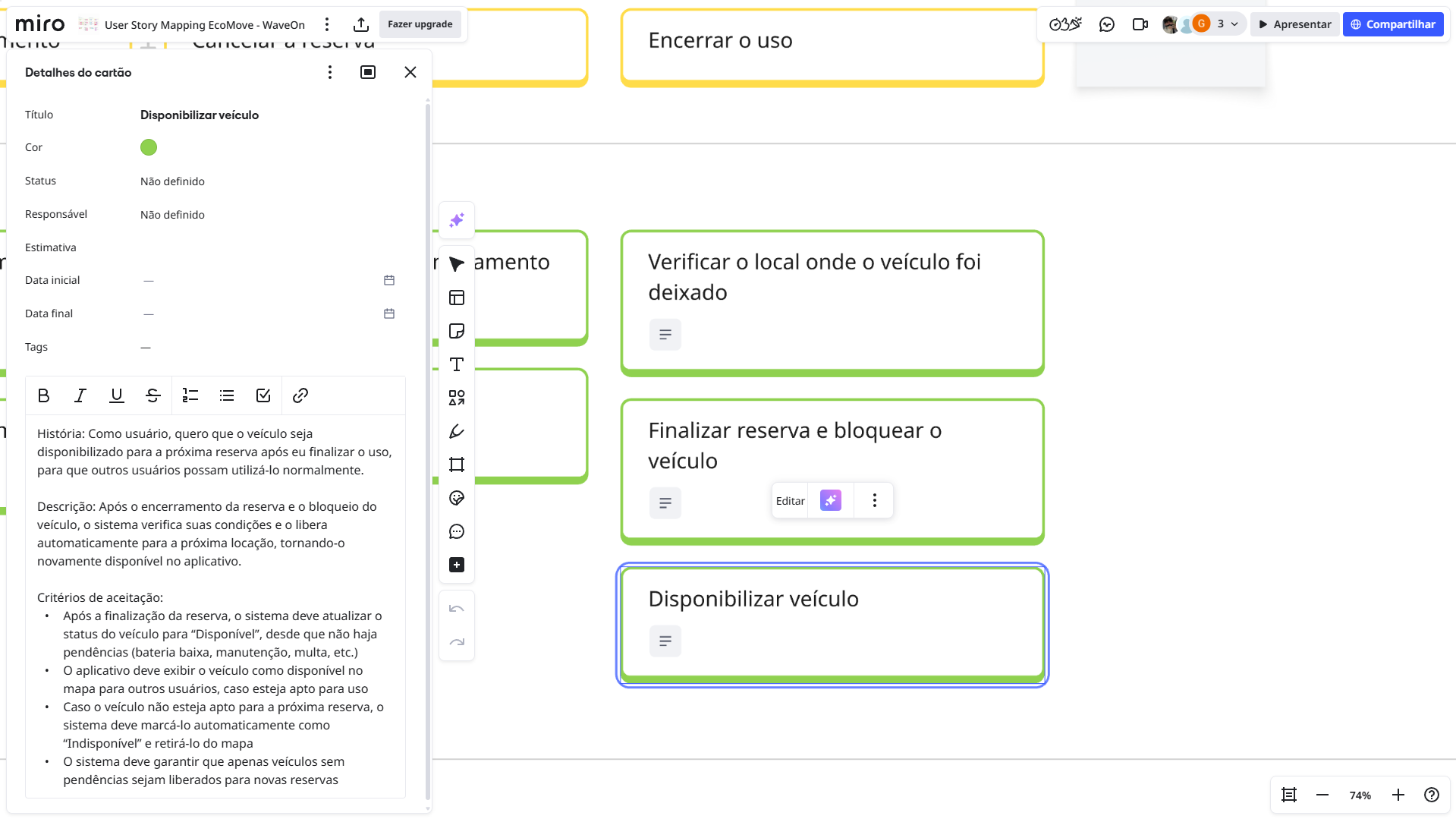Click the Apresentar button
Screen dimensions: 1456x819
coord(1294,24)
